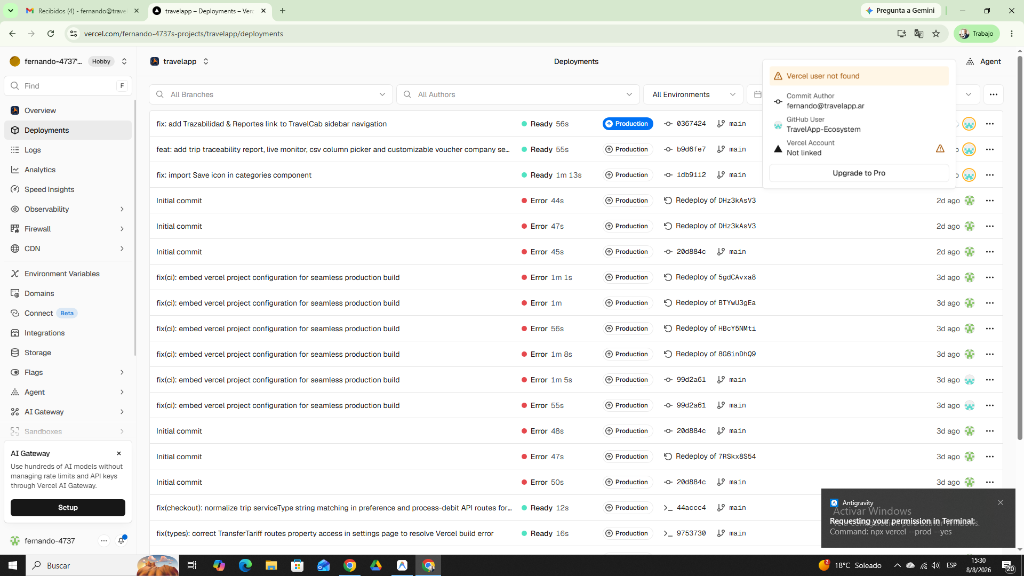The width and height of the screenshot is (1024, 576).
Task: Open the Trabajo profile button
Action: coord(976,33)
